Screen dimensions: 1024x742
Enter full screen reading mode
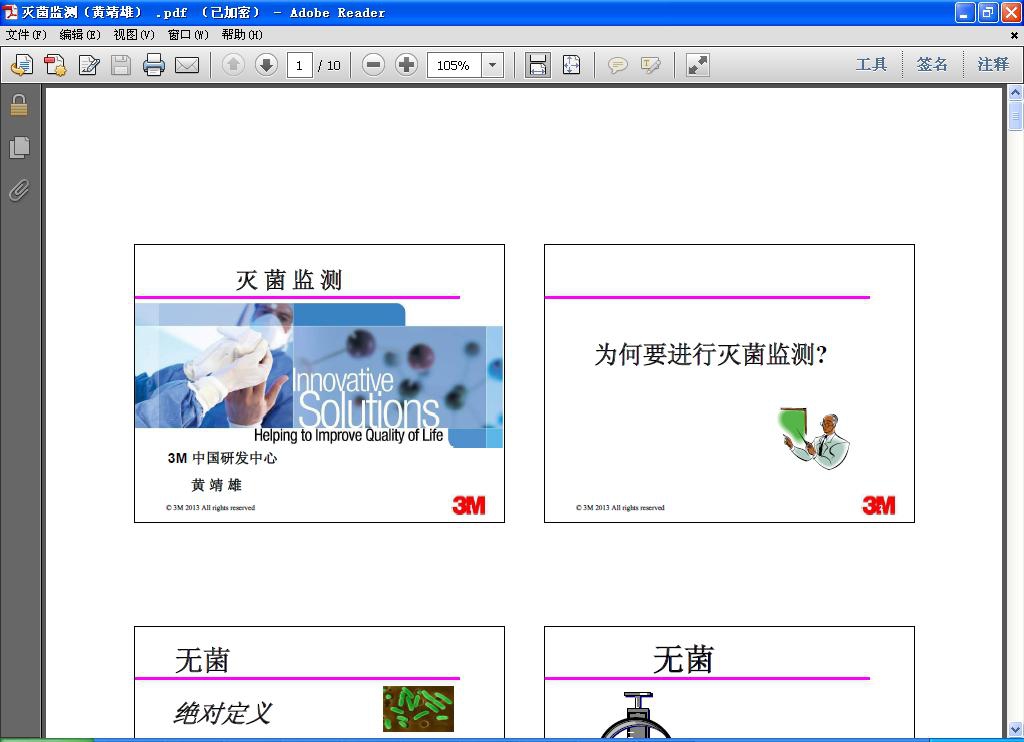point(697,64)
